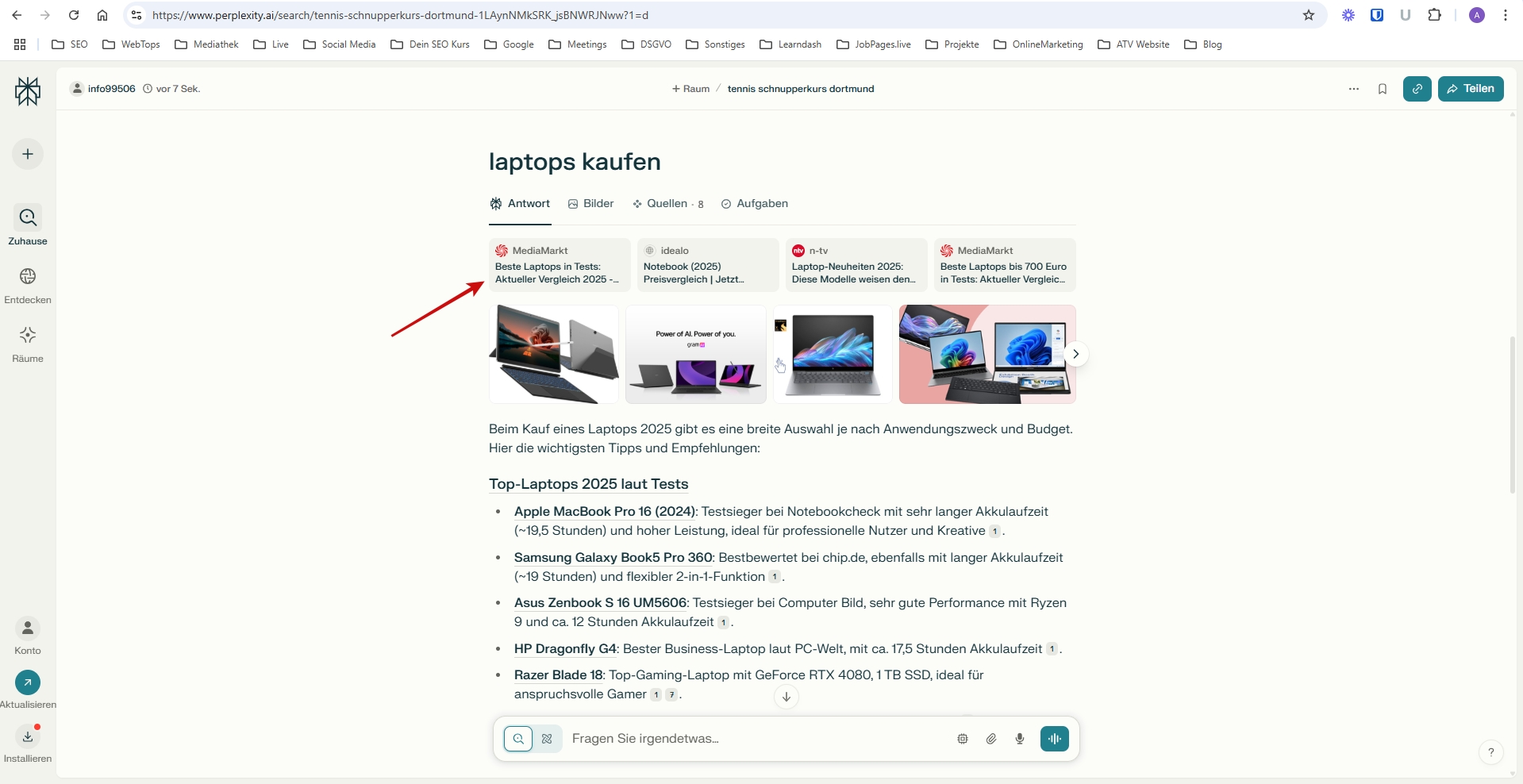
Task: Click the Fragen Sie irgendetwas input field
Action: click(754, 739)
